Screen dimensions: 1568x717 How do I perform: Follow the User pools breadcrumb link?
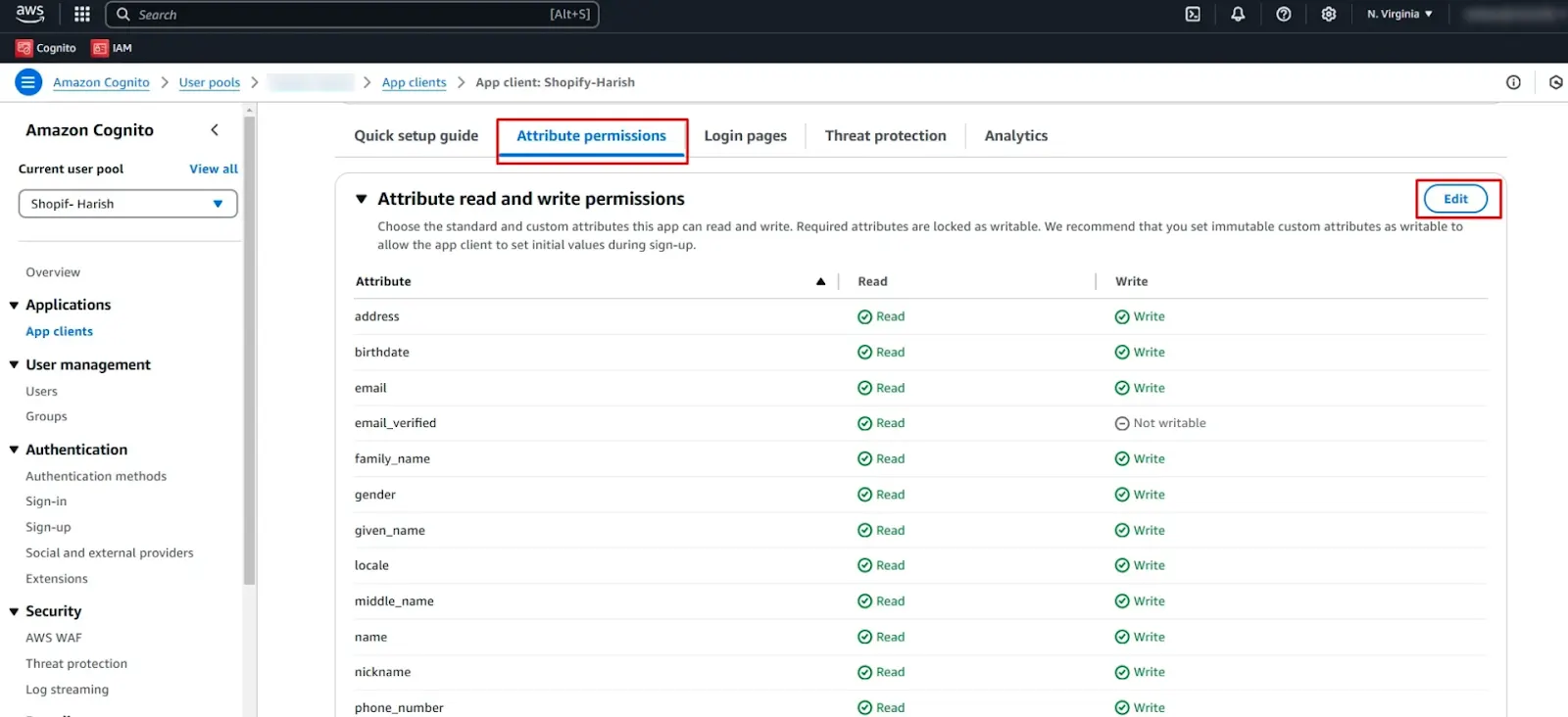point(209,82)
